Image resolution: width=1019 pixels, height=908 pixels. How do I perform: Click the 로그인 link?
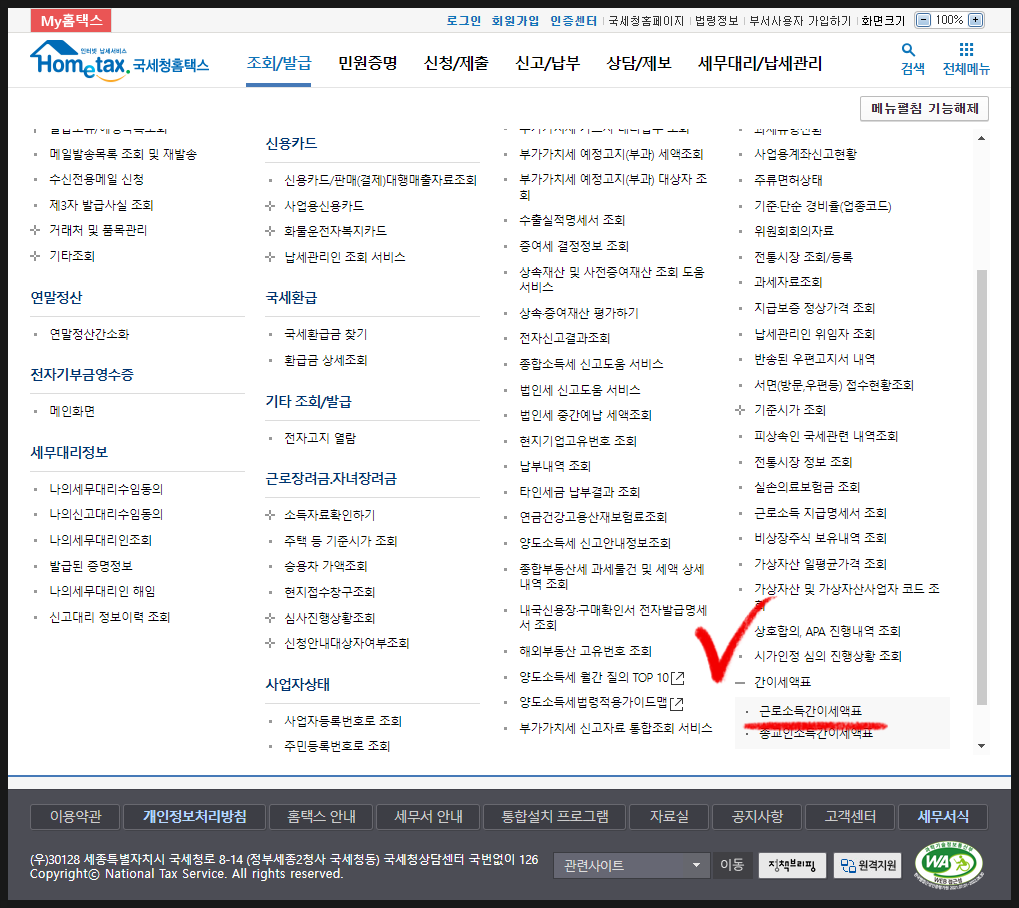463,20
